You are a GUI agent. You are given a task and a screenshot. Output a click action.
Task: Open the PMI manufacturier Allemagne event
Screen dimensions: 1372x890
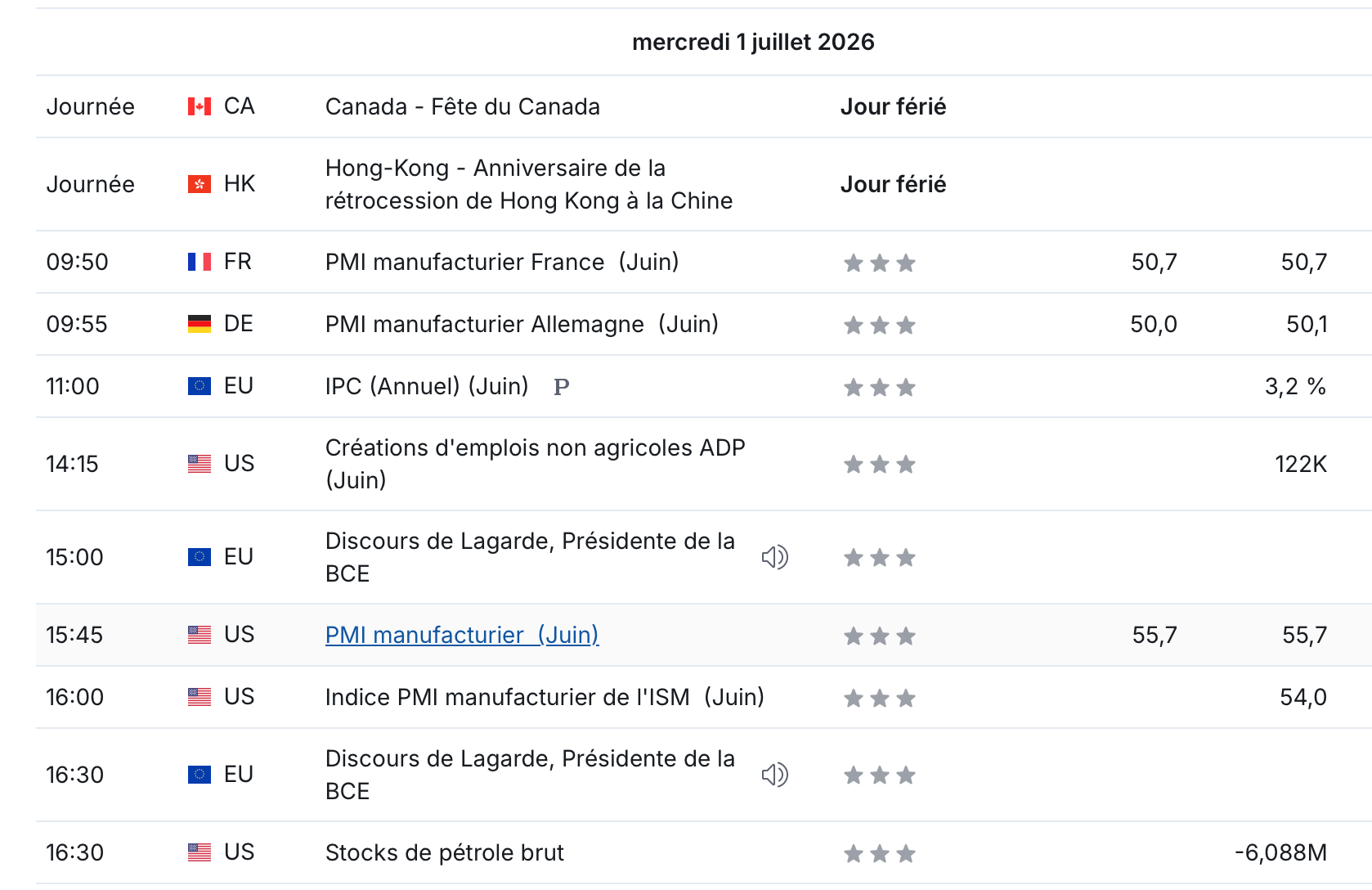(522, 324)
